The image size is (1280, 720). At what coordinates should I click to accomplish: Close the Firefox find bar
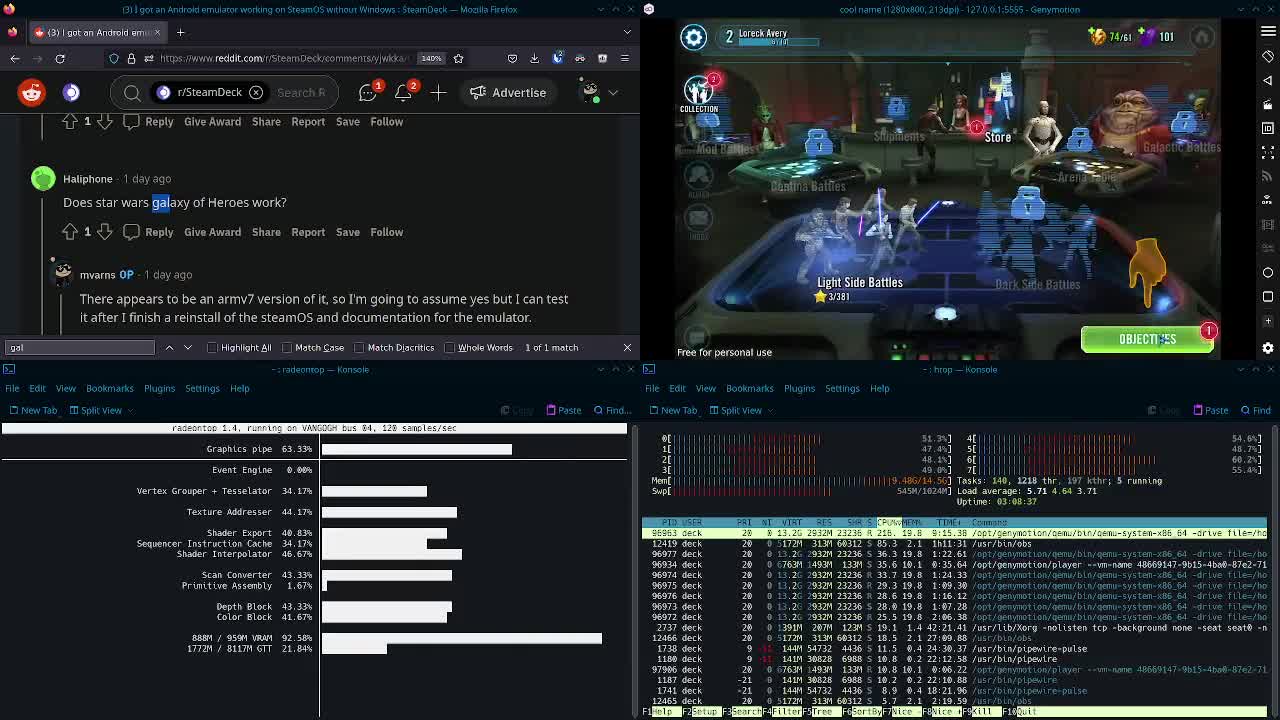click(x=627, y=348)
